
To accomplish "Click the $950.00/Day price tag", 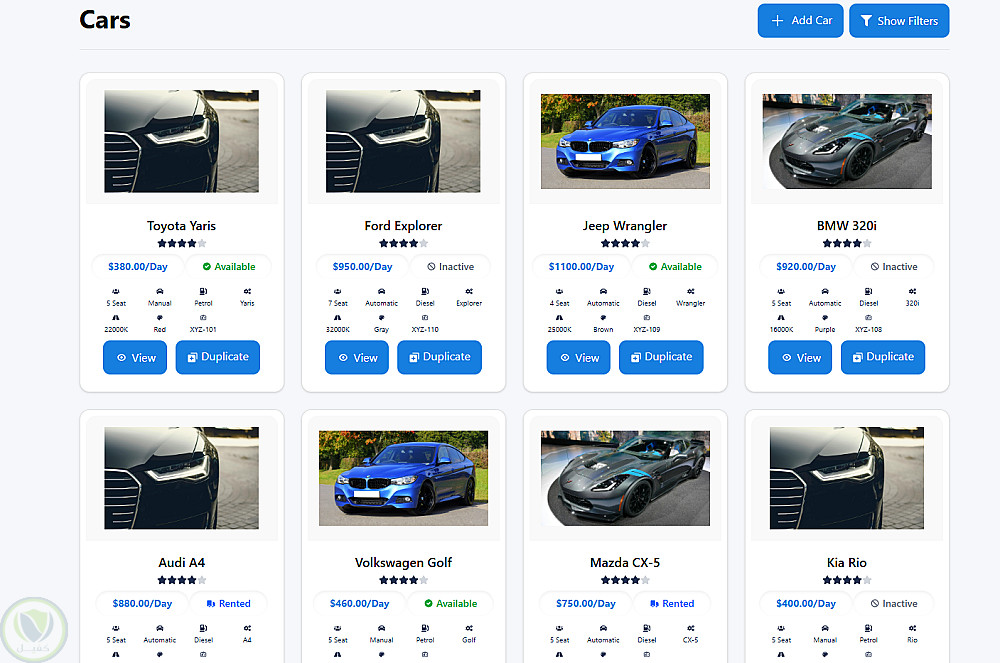I will click(x=362, y=266).
